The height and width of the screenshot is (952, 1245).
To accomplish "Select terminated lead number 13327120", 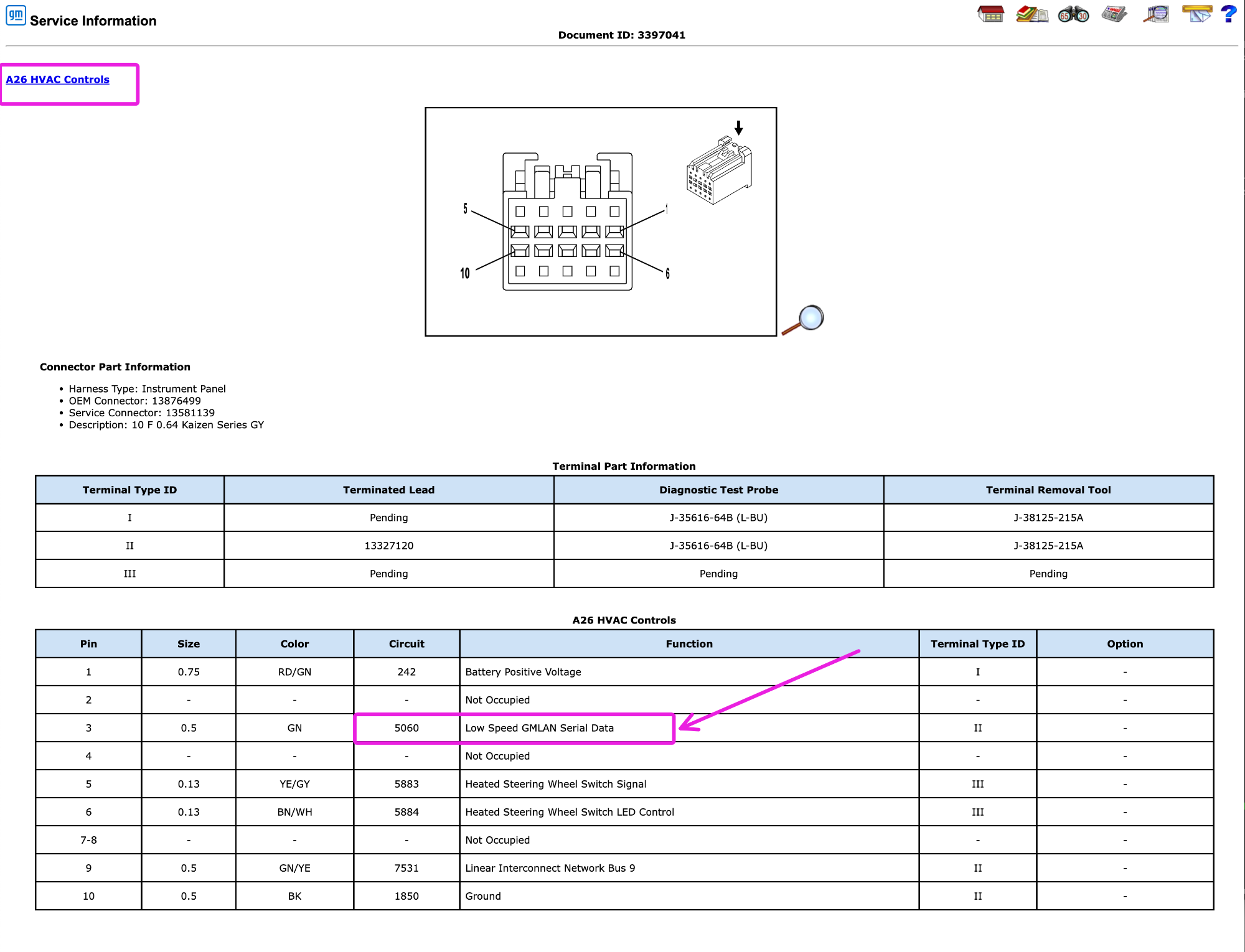I will point(389,546).
